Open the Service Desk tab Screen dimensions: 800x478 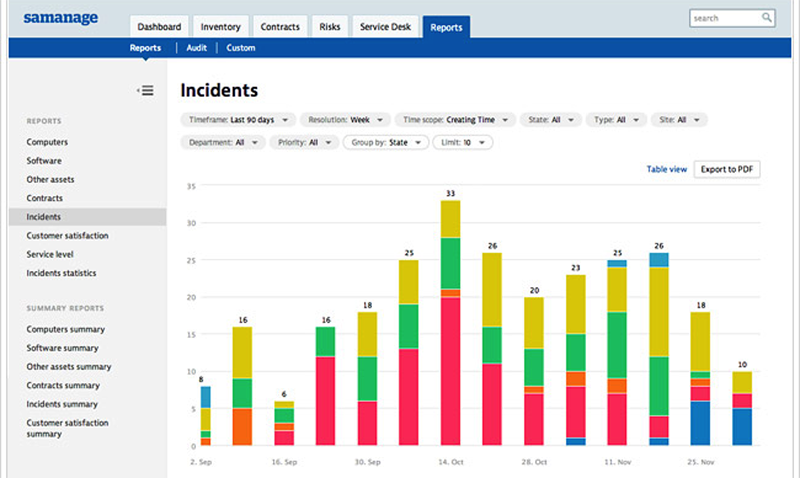385,27
